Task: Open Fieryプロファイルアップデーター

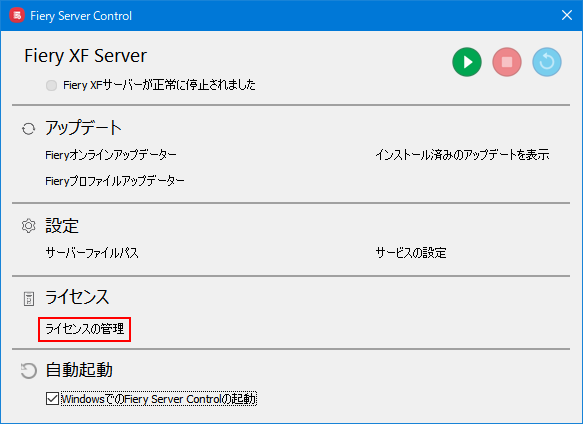Action: (115, 181)
